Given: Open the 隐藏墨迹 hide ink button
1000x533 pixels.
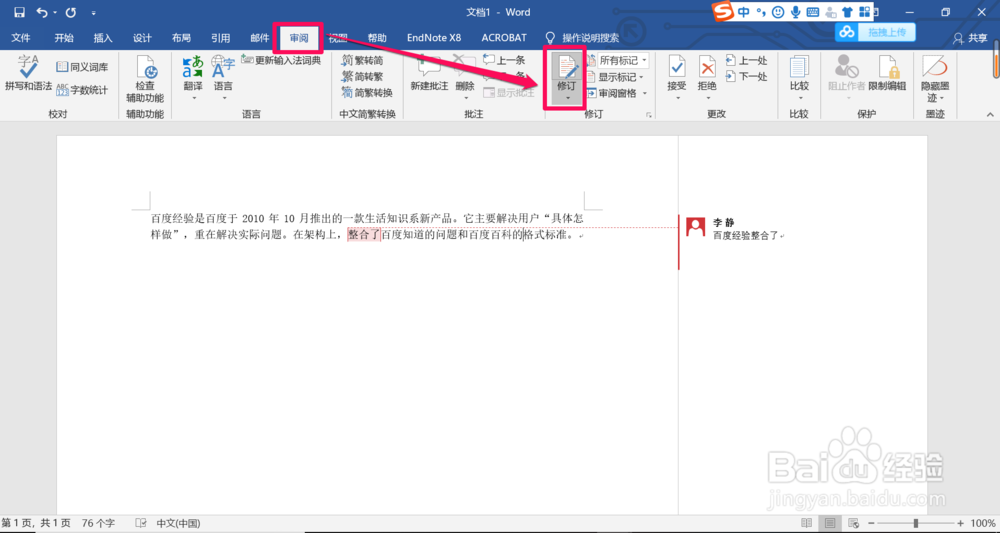Looking at the screenshot, I should tap(935, 79).
